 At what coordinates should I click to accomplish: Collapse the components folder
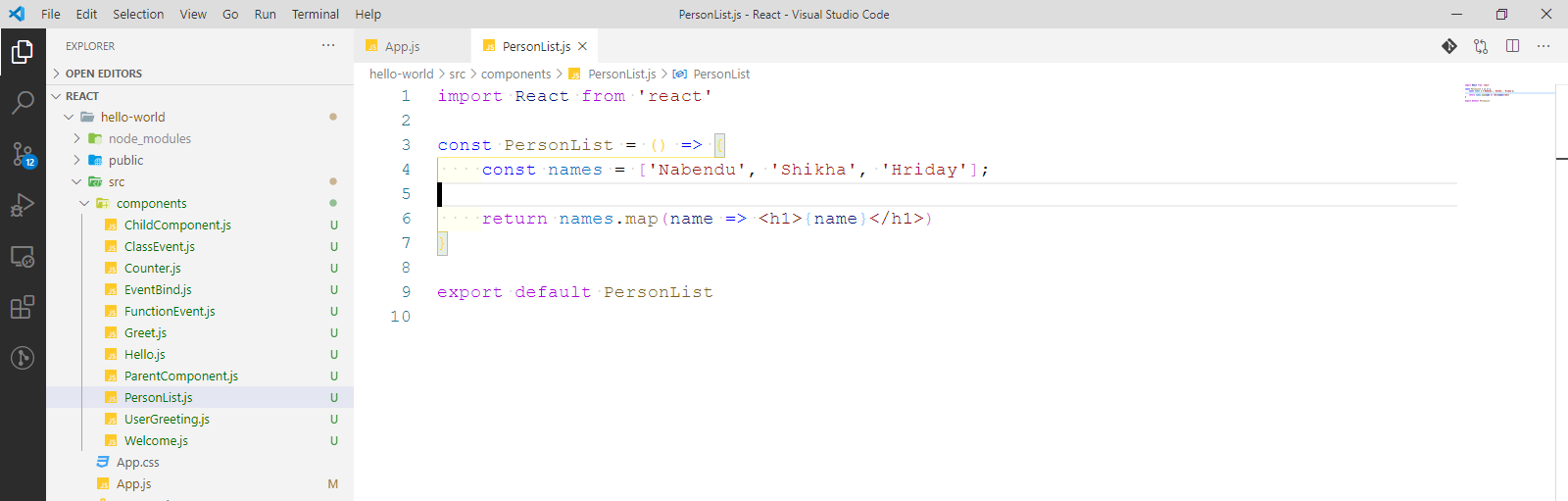[84, 203]
